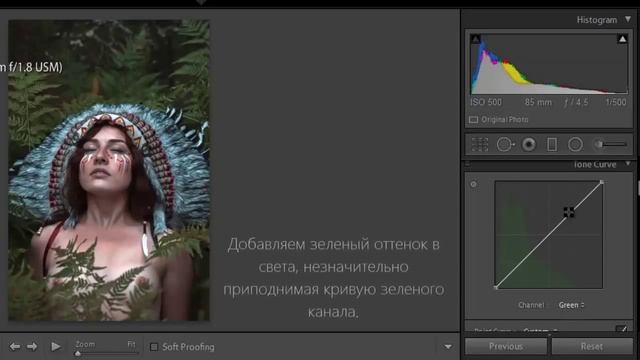Screen dimensions: 640x360
Task: Click the edit point curve icon
Action: pos(622,329)
